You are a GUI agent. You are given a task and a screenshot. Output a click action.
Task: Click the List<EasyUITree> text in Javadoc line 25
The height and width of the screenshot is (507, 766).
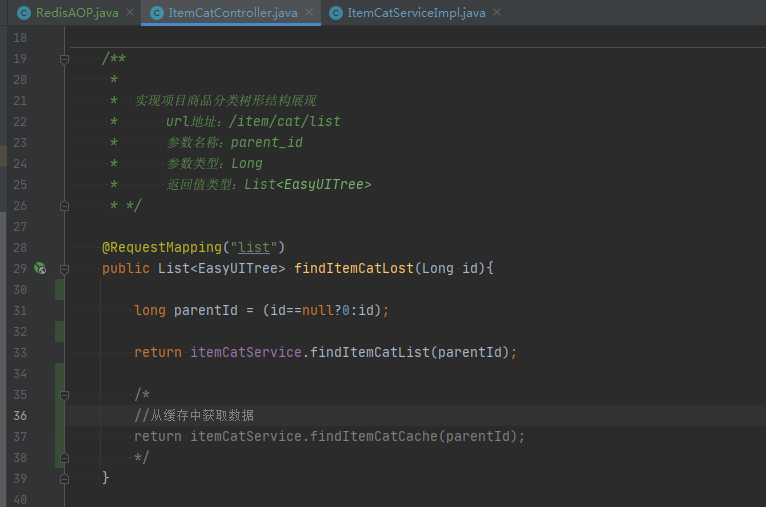click(x=308, y=184)
